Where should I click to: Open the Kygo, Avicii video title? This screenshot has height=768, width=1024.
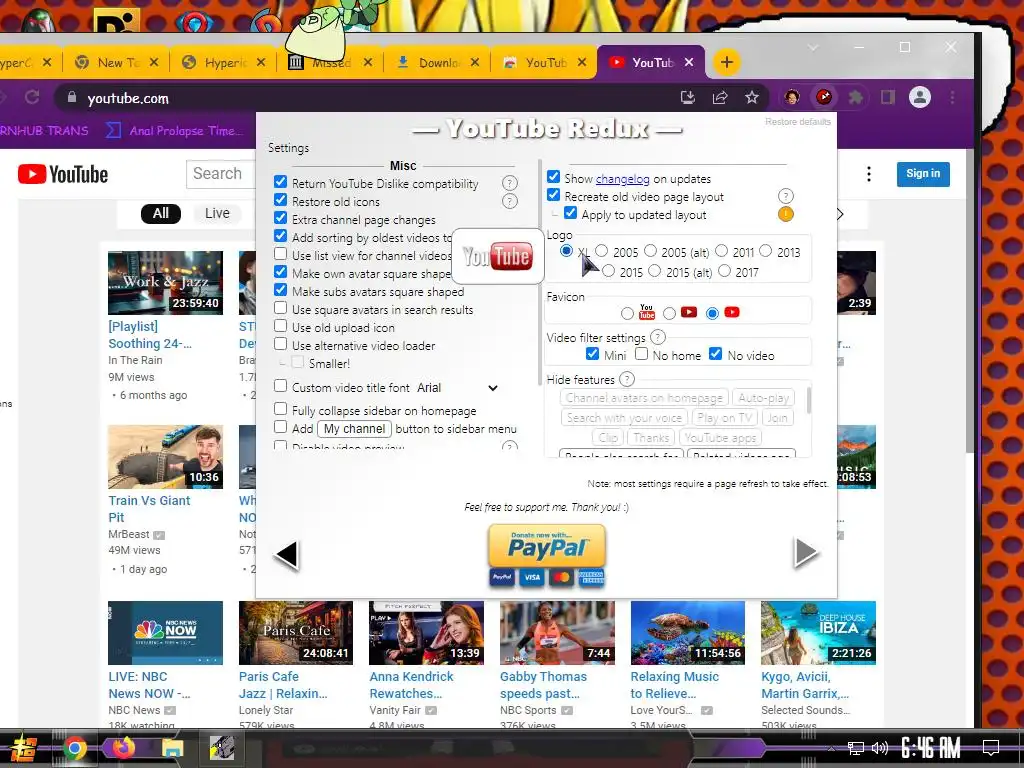pyautogui.click(x=805, y=685)
